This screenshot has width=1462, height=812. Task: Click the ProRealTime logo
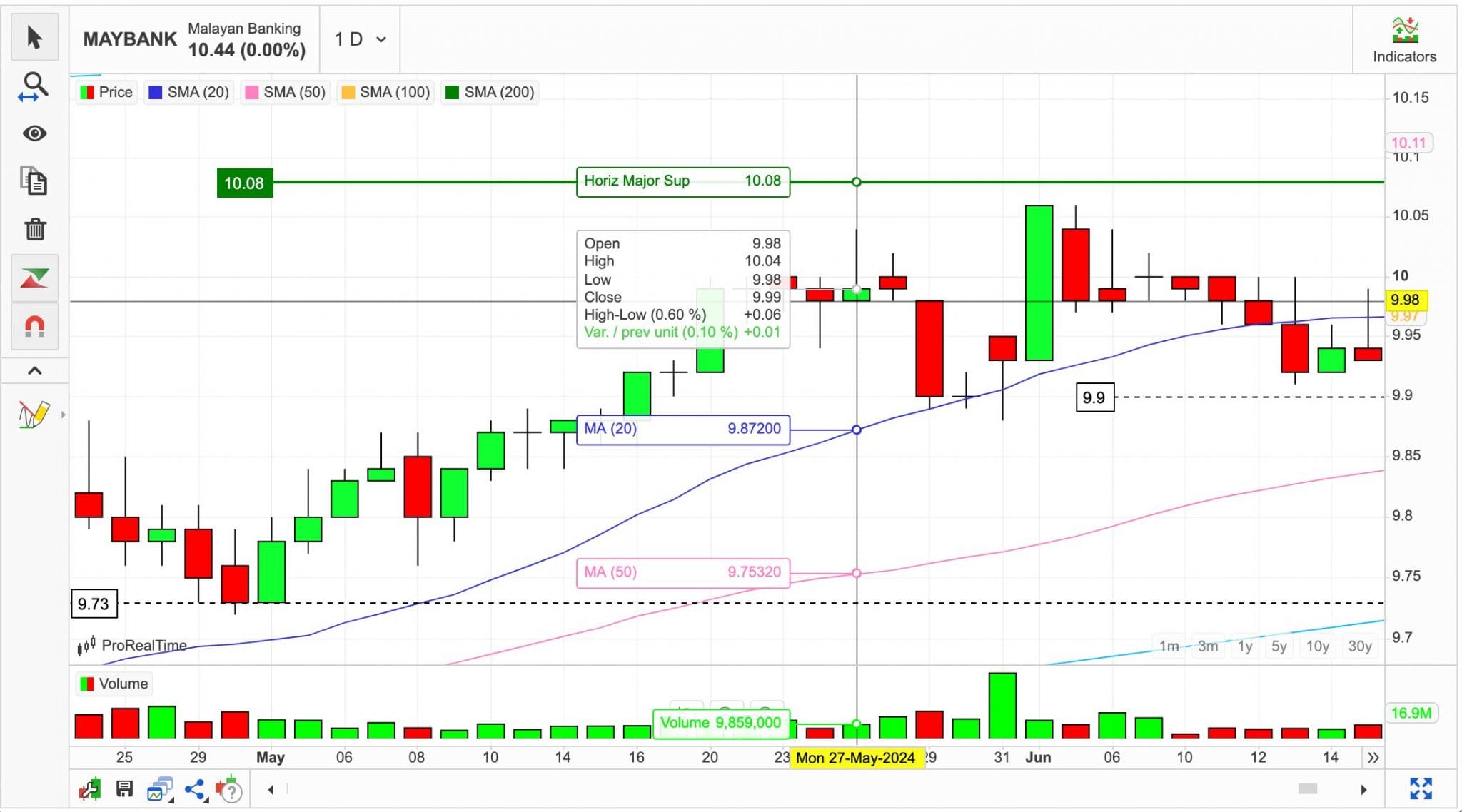pos(133,646)
